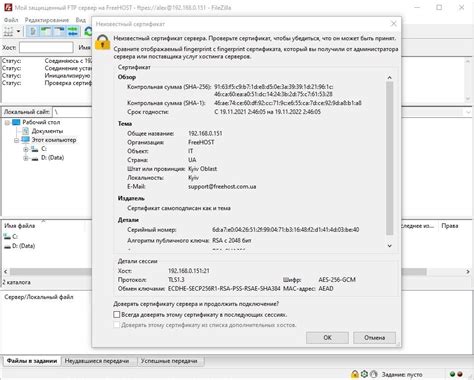Click the yellow padlock certificate icon
This screenshot has width=474, height=380.
pyautogui.click(x=102, y=42)
